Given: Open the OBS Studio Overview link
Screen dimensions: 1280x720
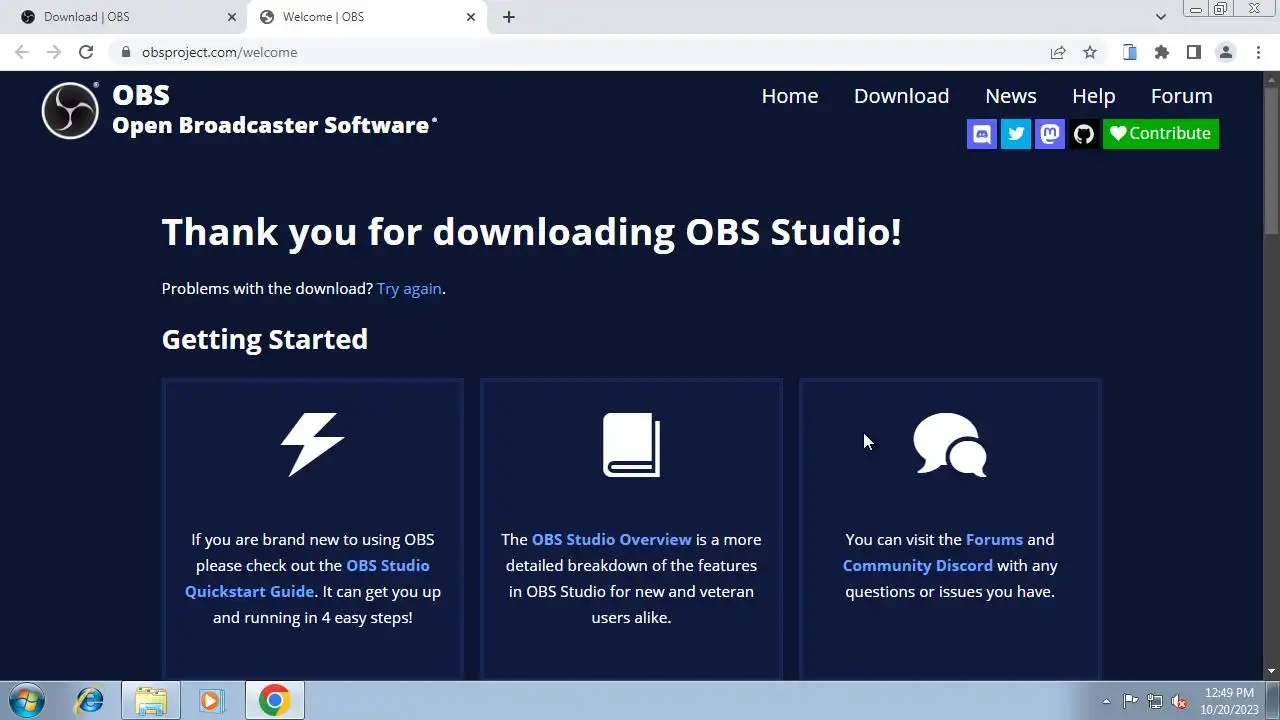Looking at the screenshot, I should 611,539.
